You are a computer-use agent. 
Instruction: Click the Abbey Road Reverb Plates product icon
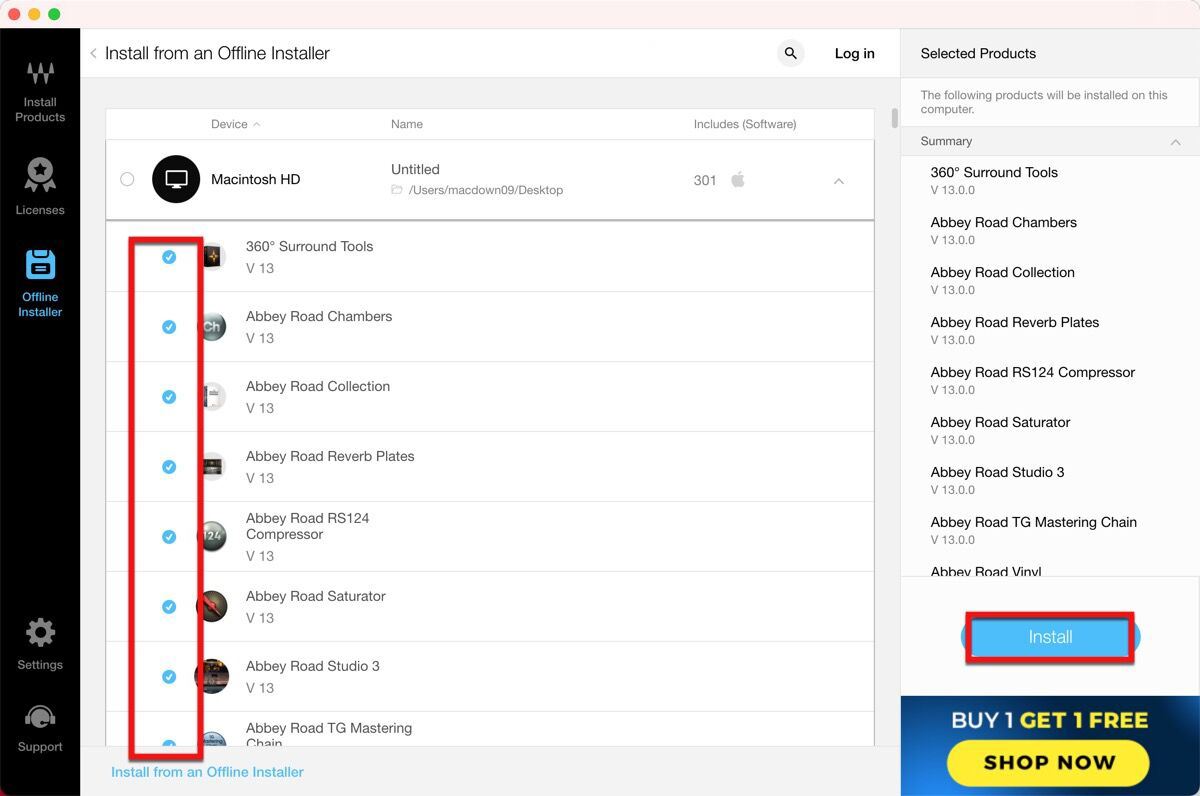(x=213, y=467)
